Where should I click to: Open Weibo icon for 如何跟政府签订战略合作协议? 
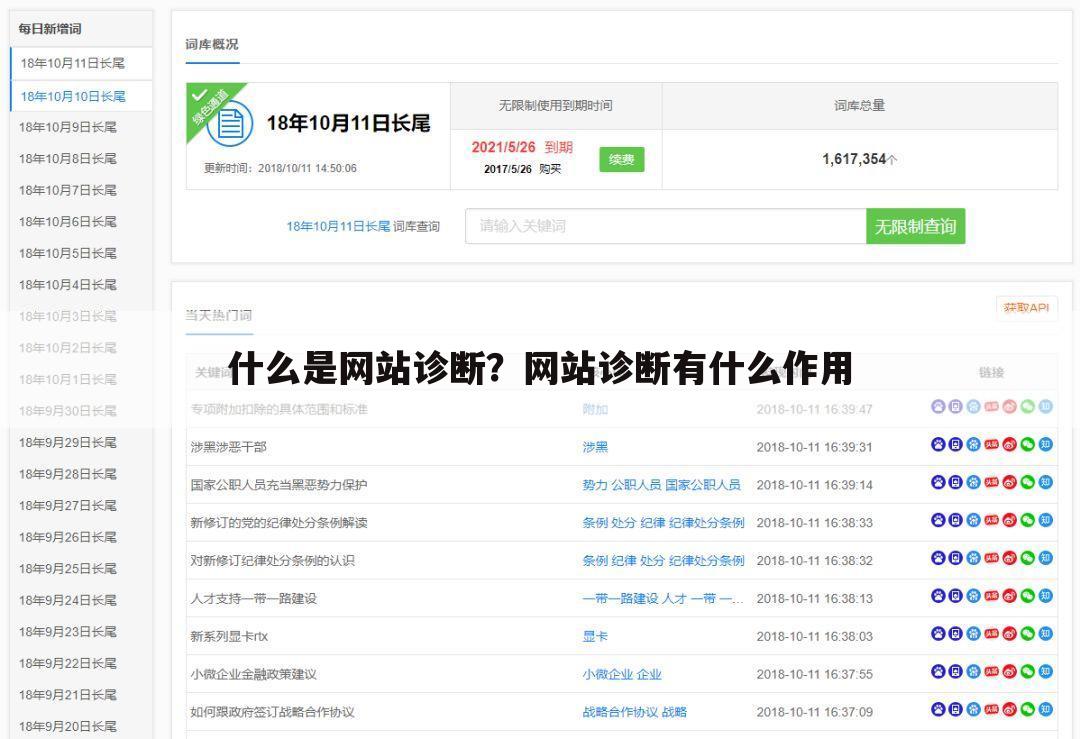coord(1010,709)
